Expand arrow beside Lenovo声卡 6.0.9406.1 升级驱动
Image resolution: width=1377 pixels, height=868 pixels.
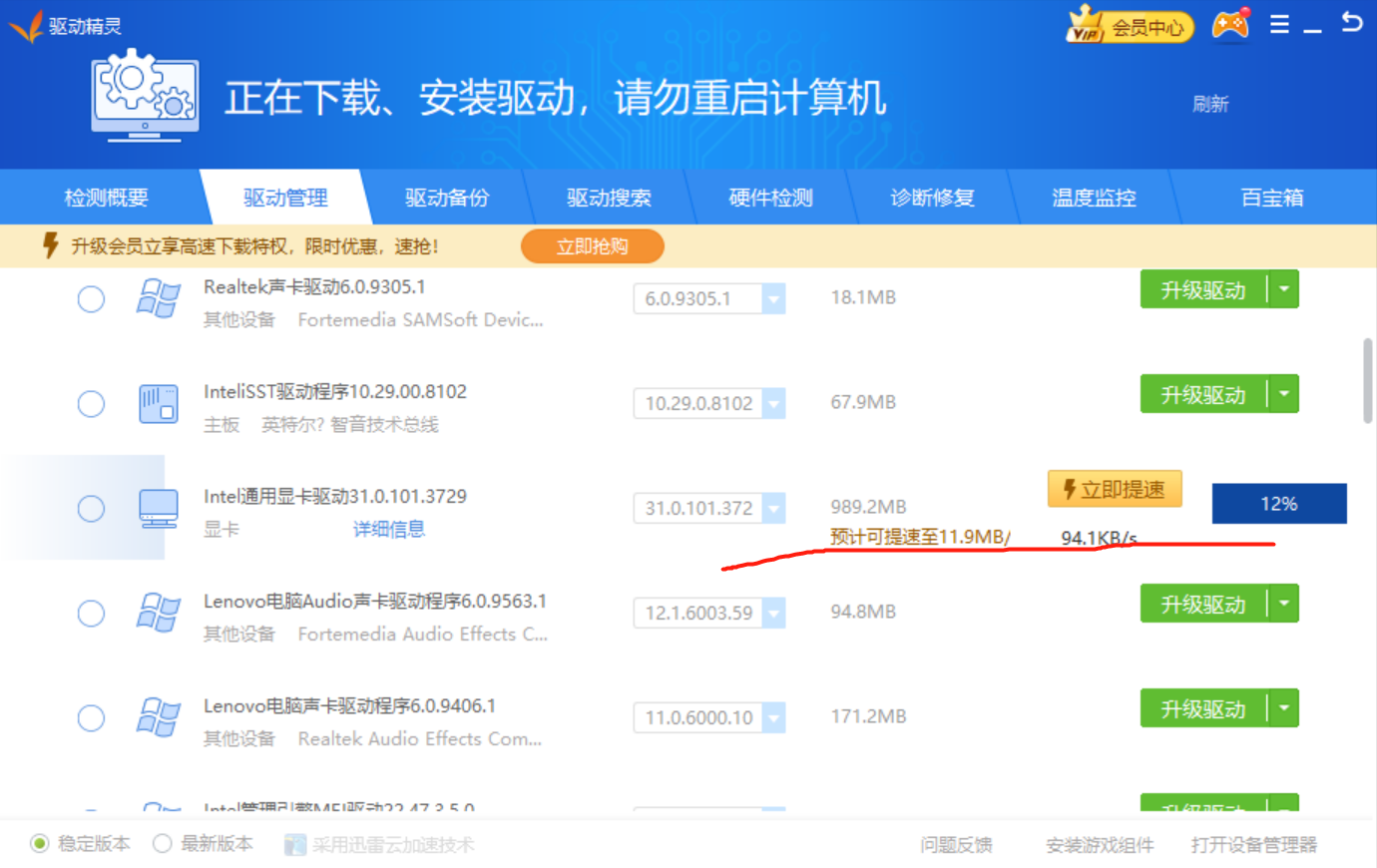click(x=1284, y=708)
